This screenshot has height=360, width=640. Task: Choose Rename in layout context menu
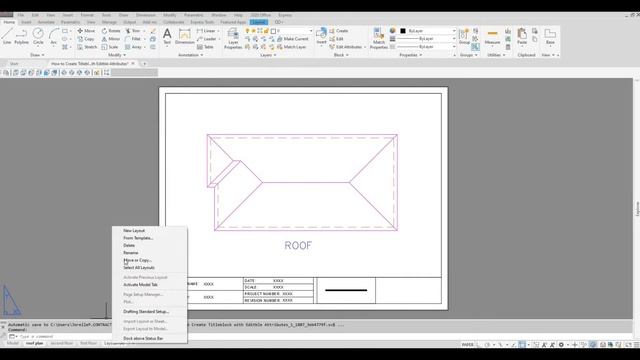(131, 253)
